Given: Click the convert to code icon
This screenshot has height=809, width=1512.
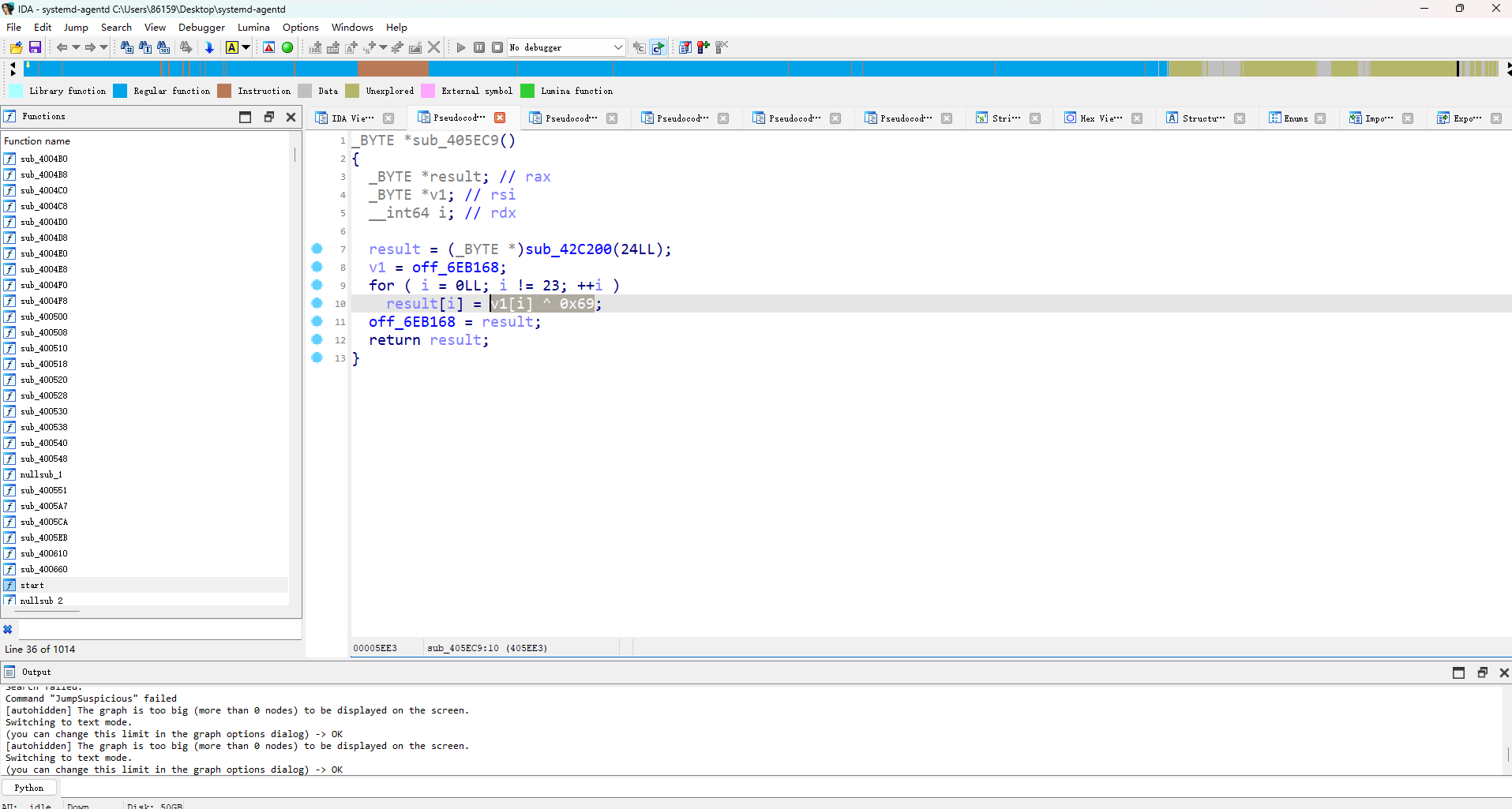Looking at the screenshot, I should (315, 47).
